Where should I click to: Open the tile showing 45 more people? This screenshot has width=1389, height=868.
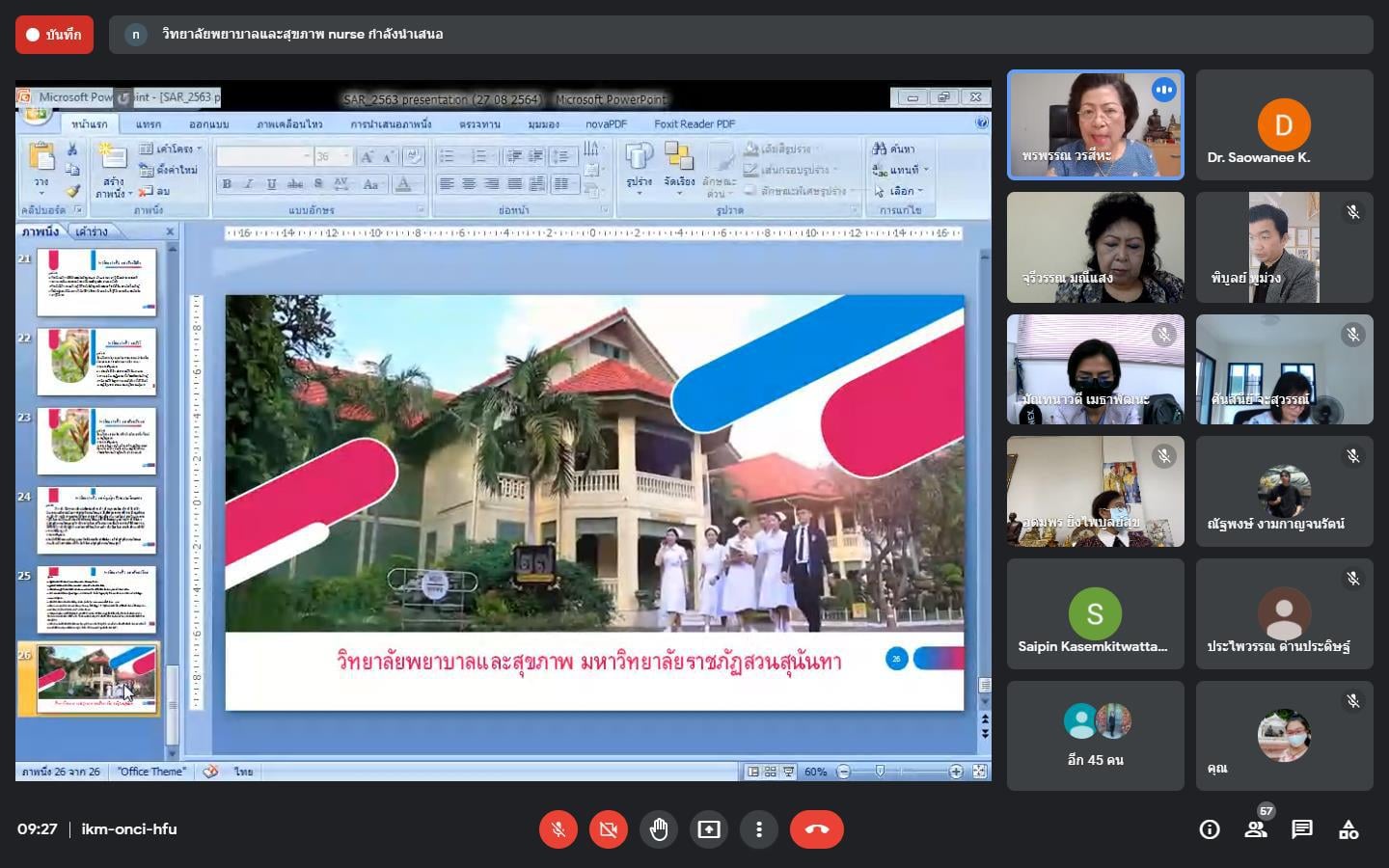1095,736
